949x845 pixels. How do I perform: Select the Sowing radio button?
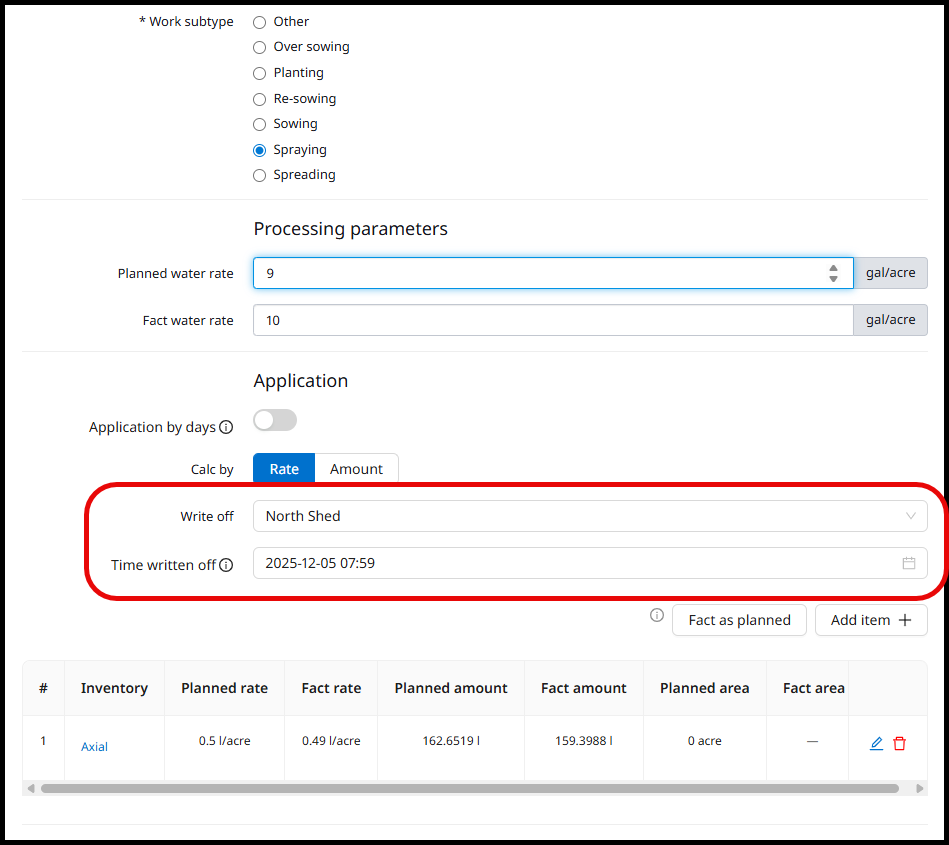(x=260, y=124)
